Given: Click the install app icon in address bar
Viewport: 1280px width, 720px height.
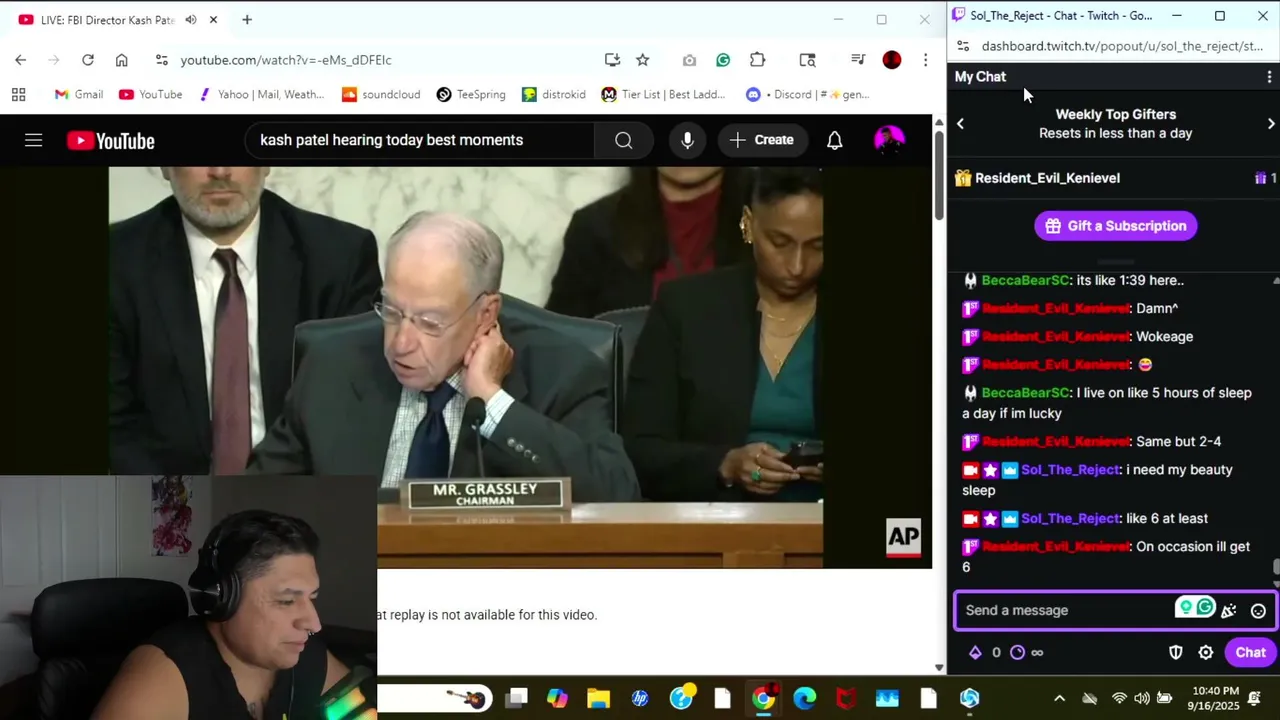Looking at the screenshot, I should click(612, 60).
